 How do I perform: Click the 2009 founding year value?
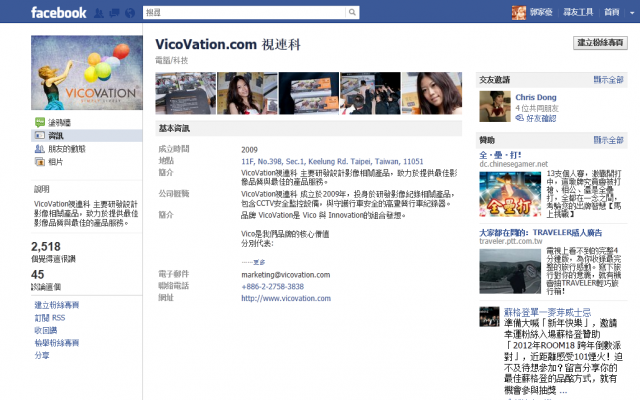249,150
